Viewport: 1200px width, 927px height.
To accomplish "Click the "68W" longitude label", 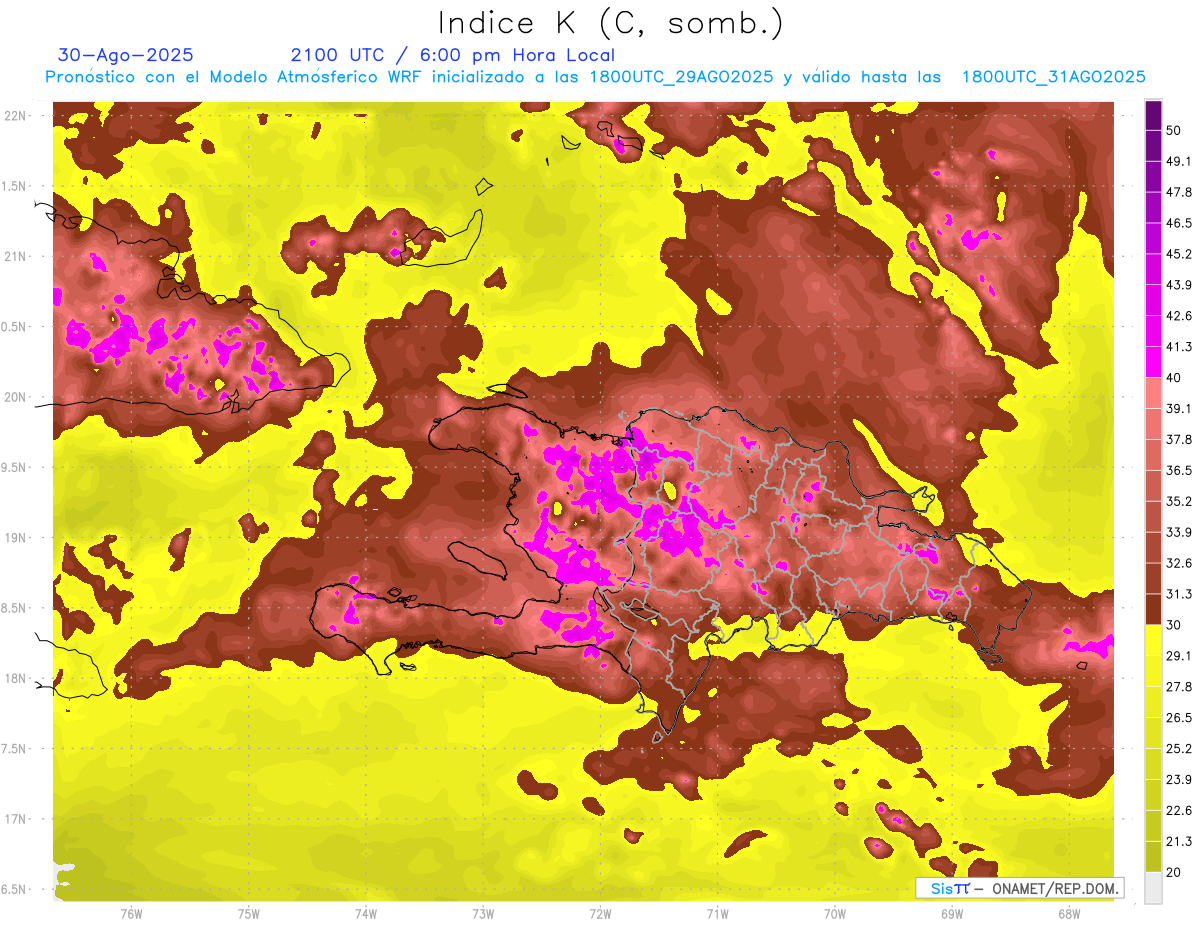I will click(1069, 914).
